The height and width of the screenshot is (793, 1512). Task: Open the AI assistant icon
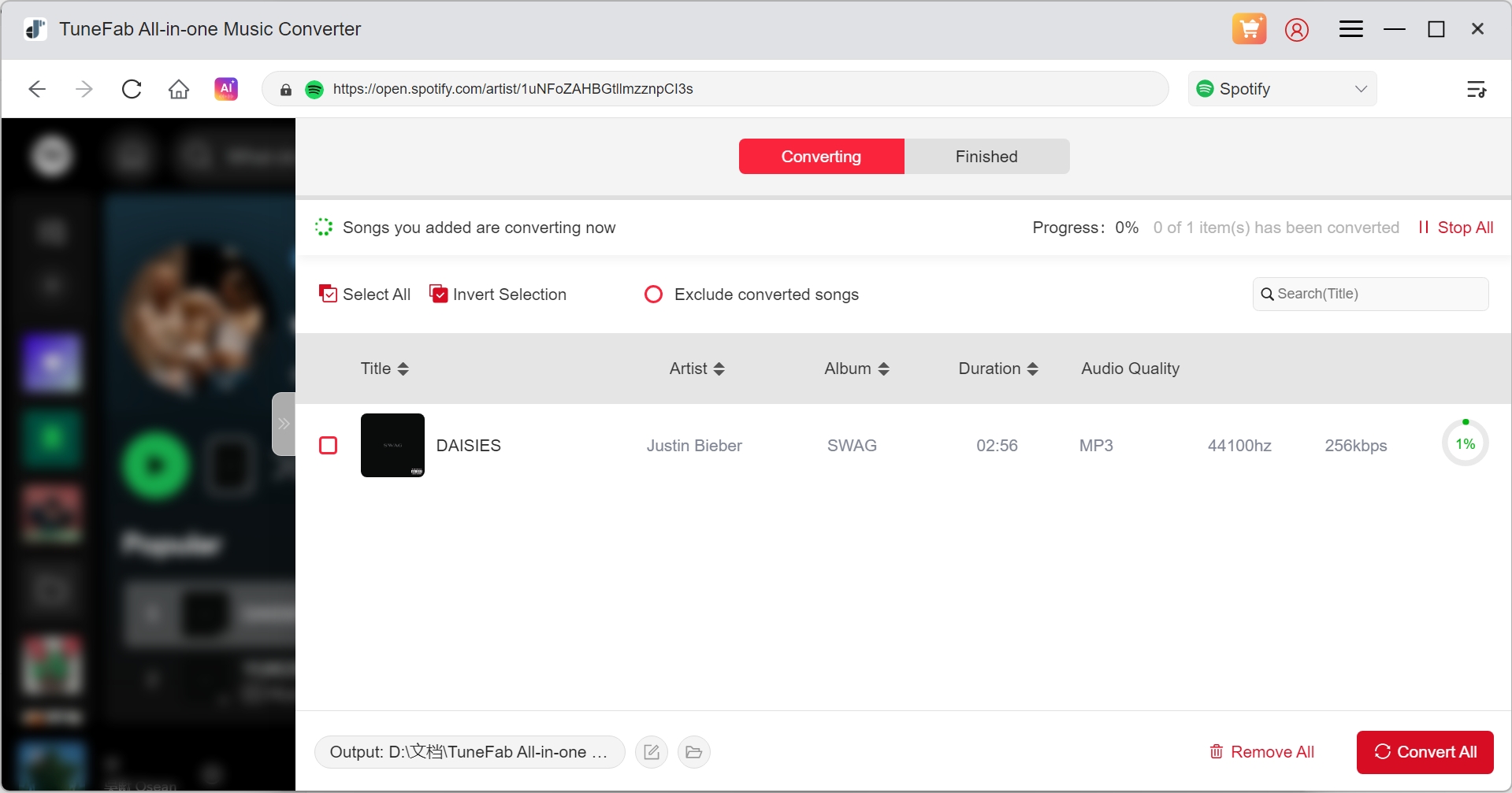(226, 88)
